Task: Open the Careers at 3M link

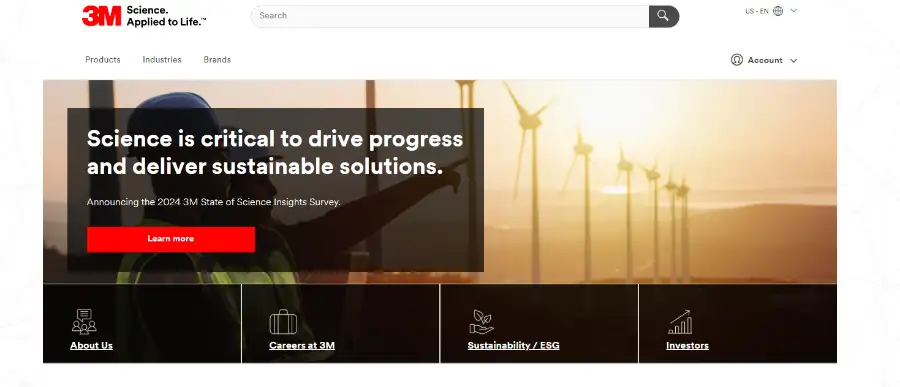Action: (302, 346)
